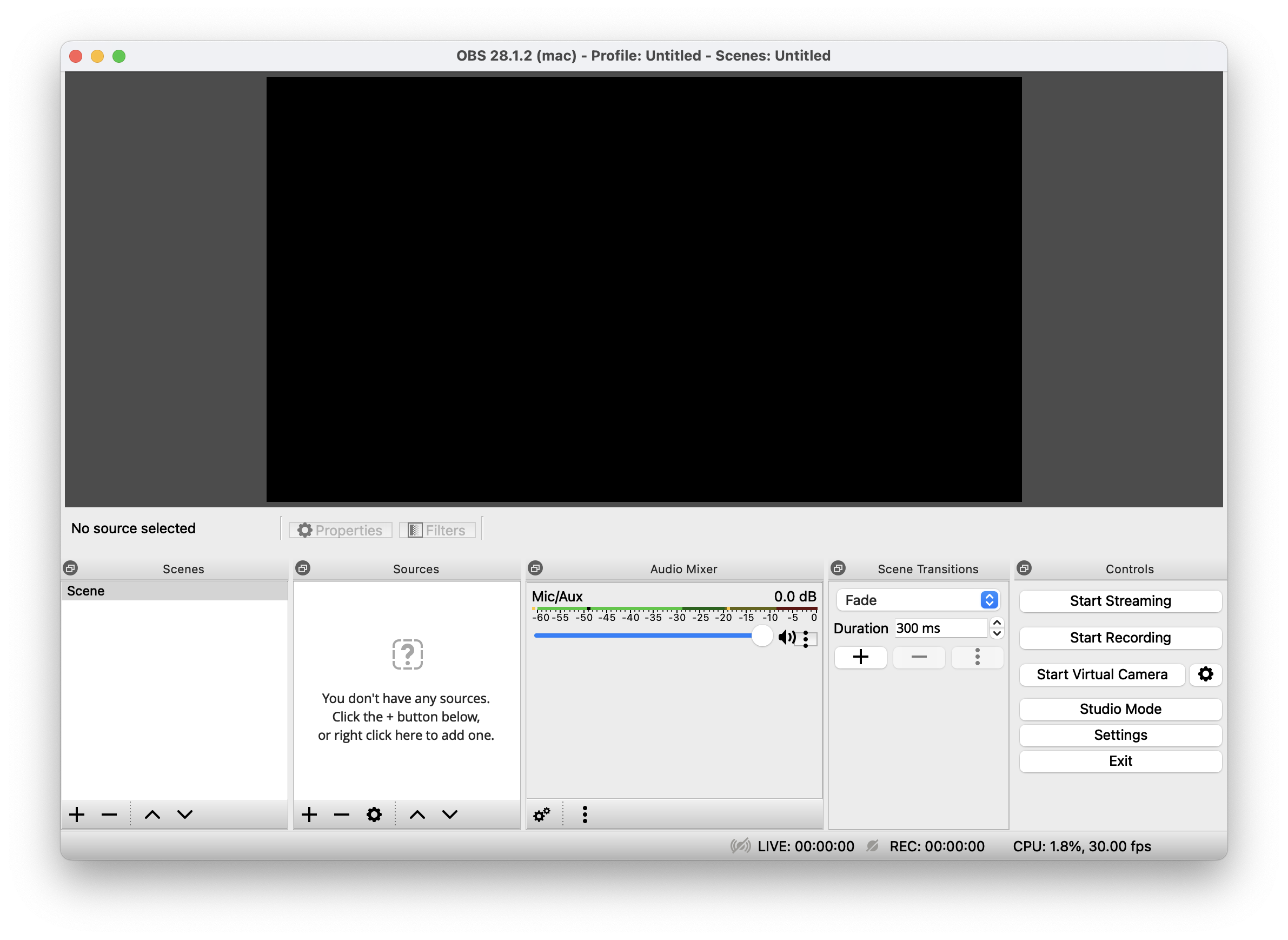Toggle Start Virtual Camera
The width and height of the screenshot is (1288, 940).
[1101, 674]
